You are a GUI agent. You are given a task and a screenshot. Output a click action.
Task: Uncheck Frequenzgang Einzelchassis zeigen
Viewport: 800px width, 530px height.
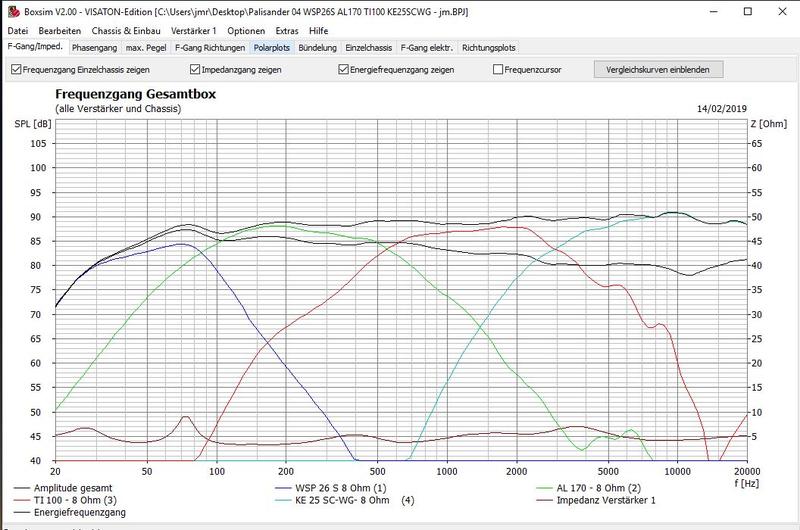point(16,70)
